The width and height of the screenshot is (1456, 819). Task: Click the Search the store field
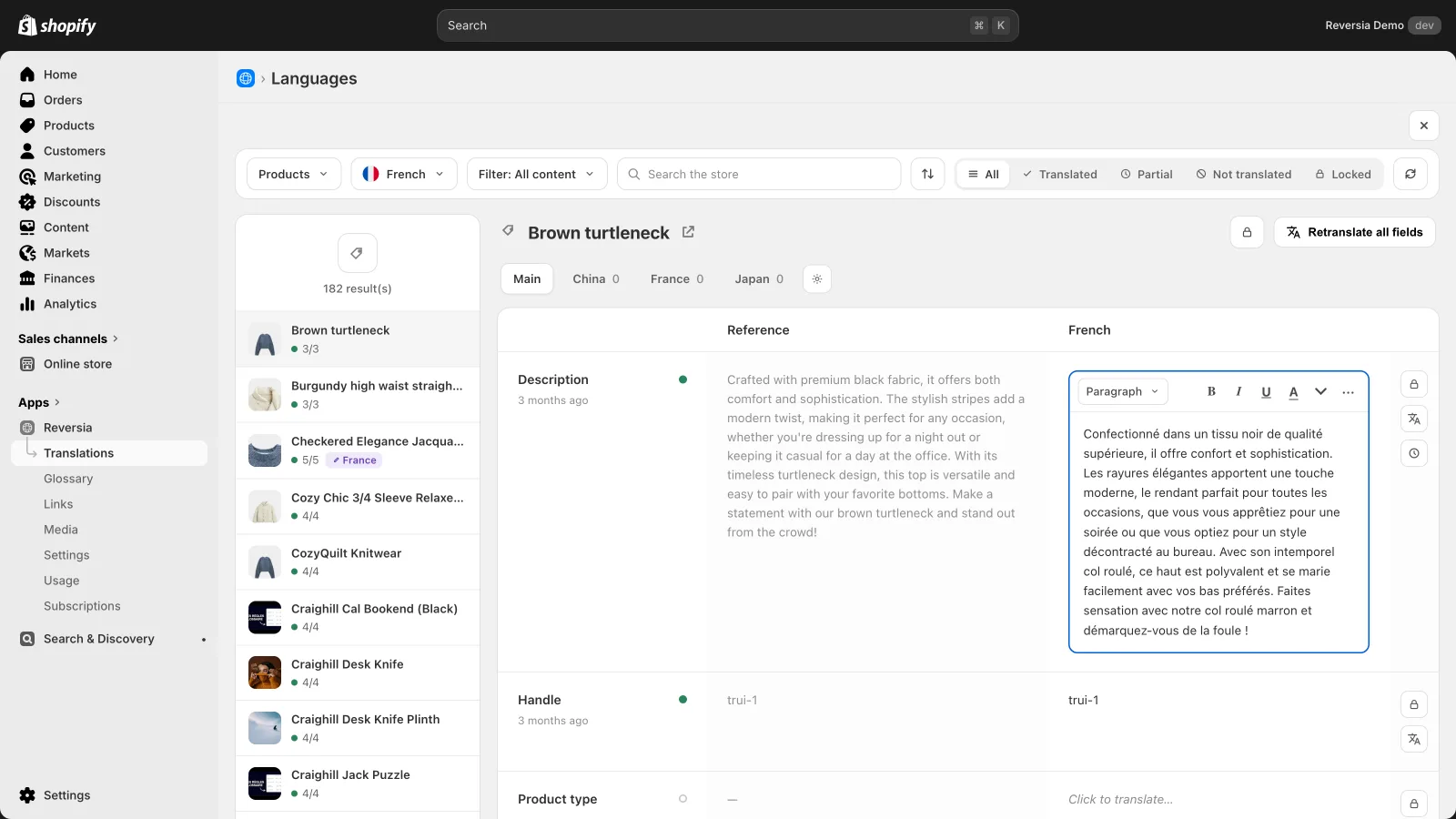click(759, 174)
